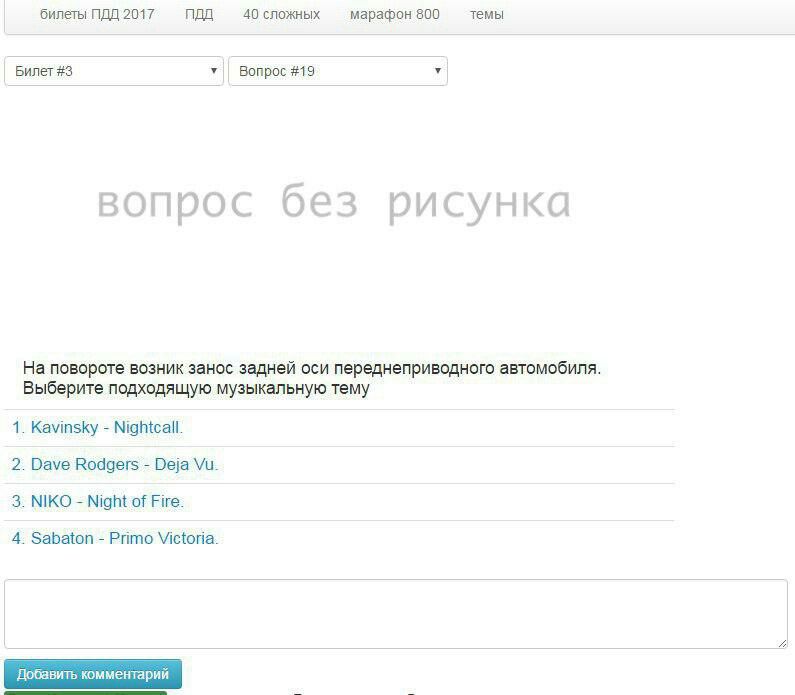Click inside the comment text area

click(396, 614)
